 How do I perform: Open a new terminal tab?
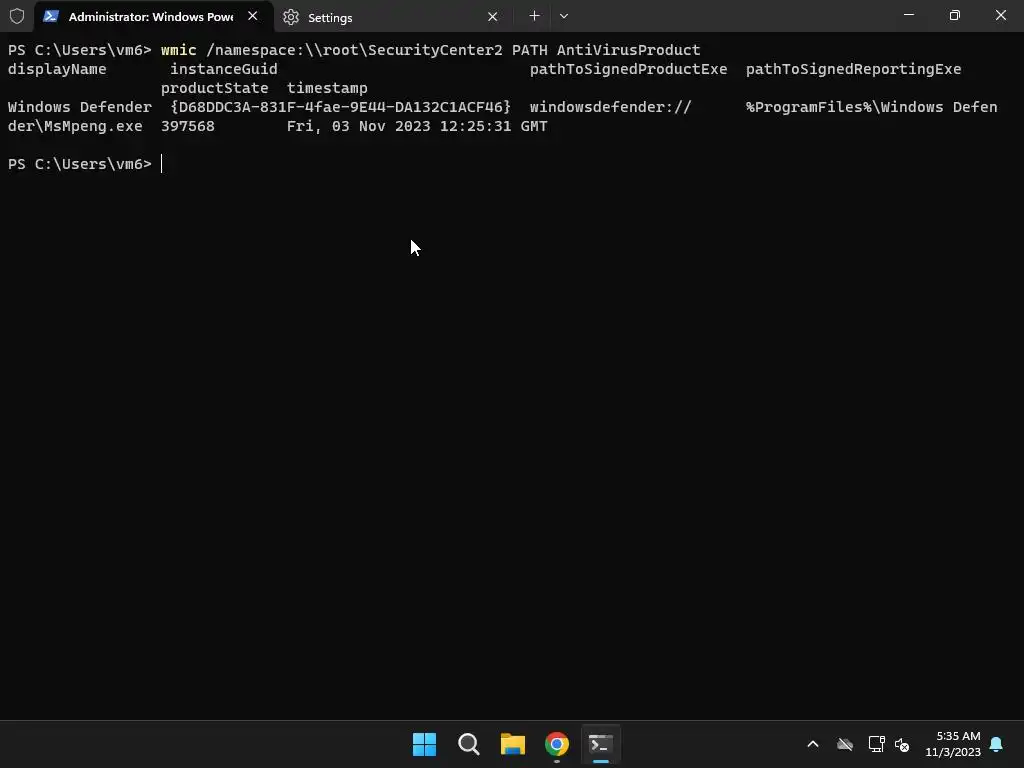tap(534, 16)
